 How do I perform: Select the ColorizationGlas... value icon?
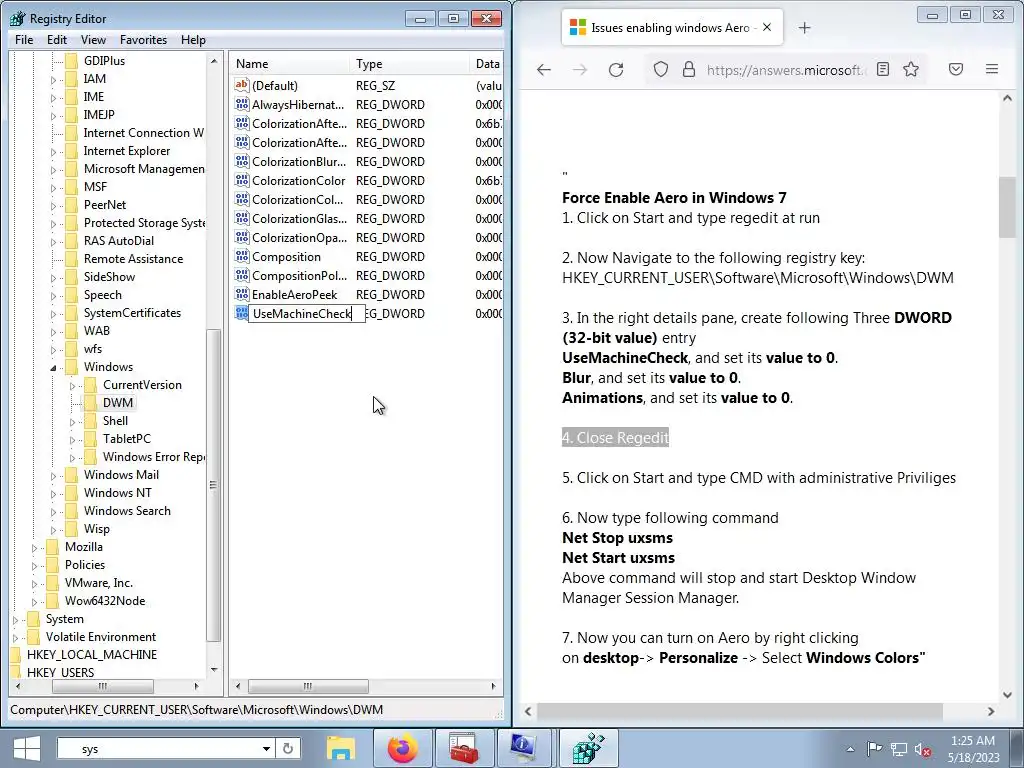tap(242, 217)
